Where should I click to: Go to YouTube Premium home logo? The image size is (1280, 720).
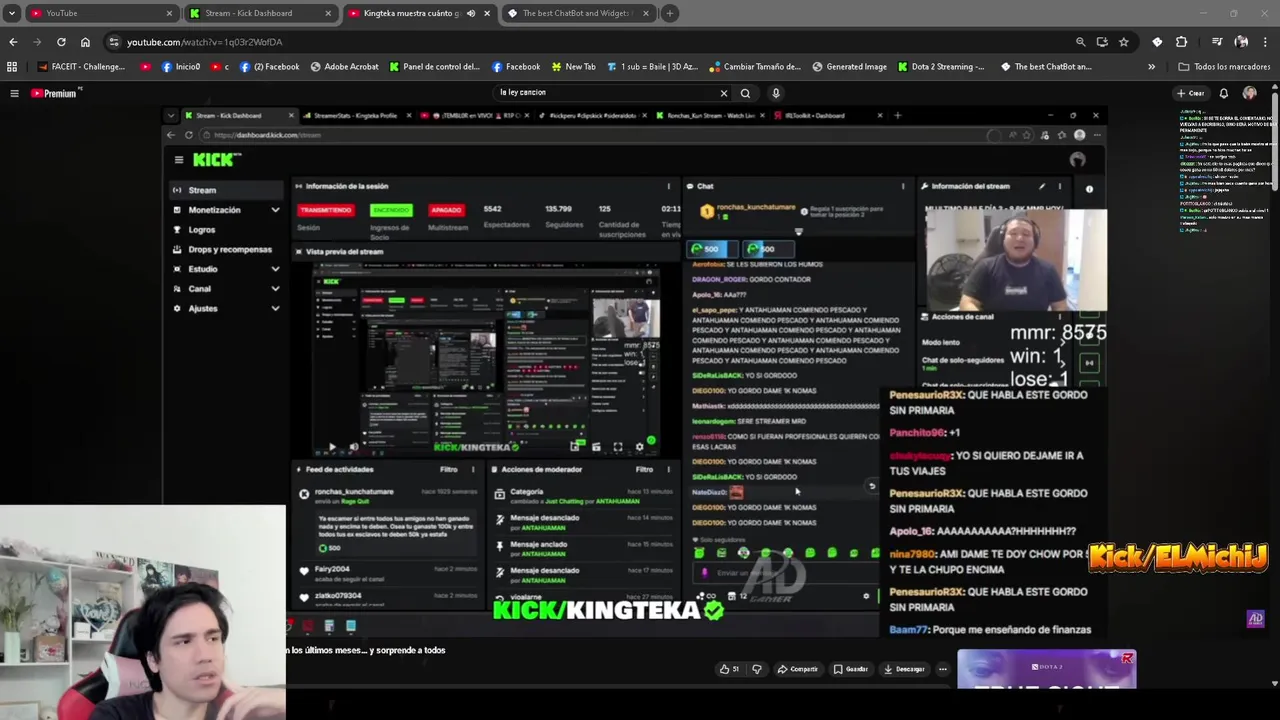[55, 93]
